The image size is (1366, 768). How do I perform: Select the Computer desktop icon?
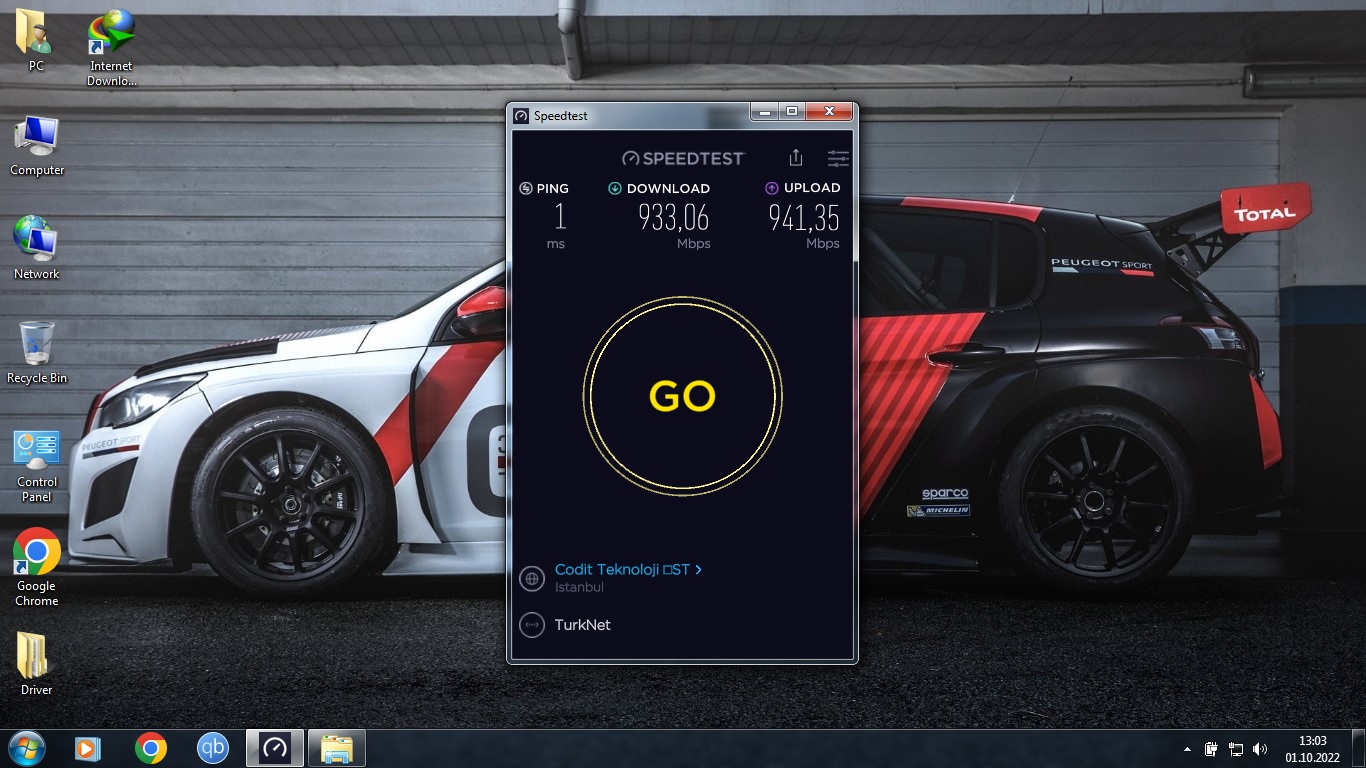37,146
